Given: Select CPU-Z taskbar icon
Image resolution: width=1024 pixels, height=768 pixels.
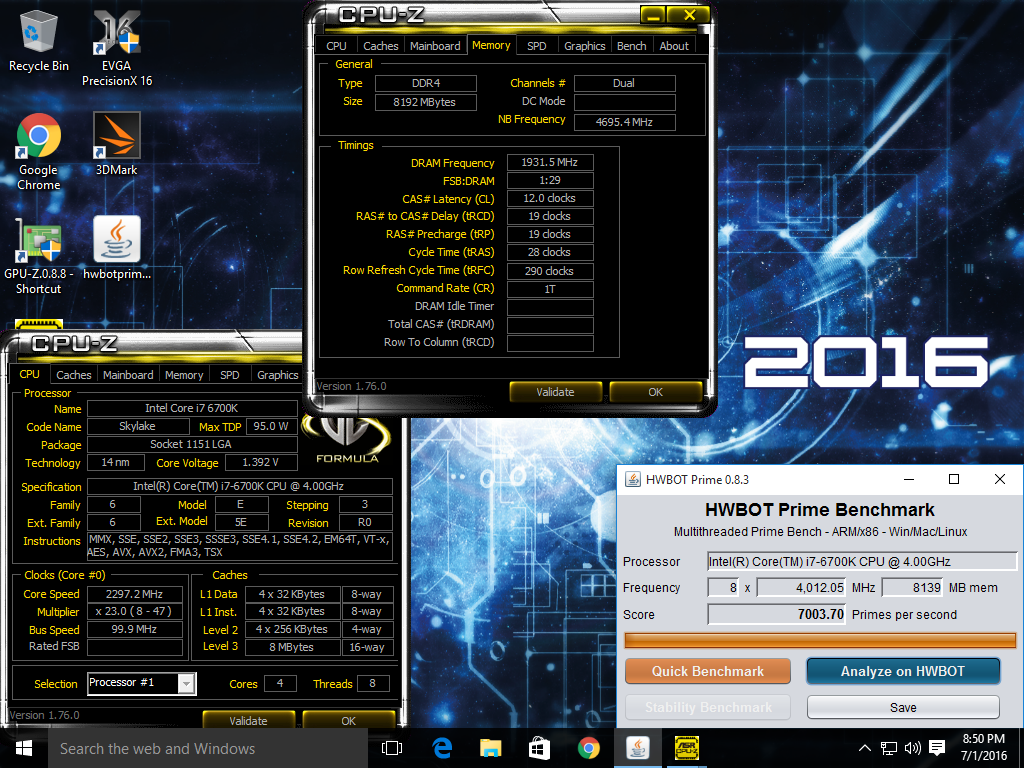Looking at the screenshot, I should (686, 748).
